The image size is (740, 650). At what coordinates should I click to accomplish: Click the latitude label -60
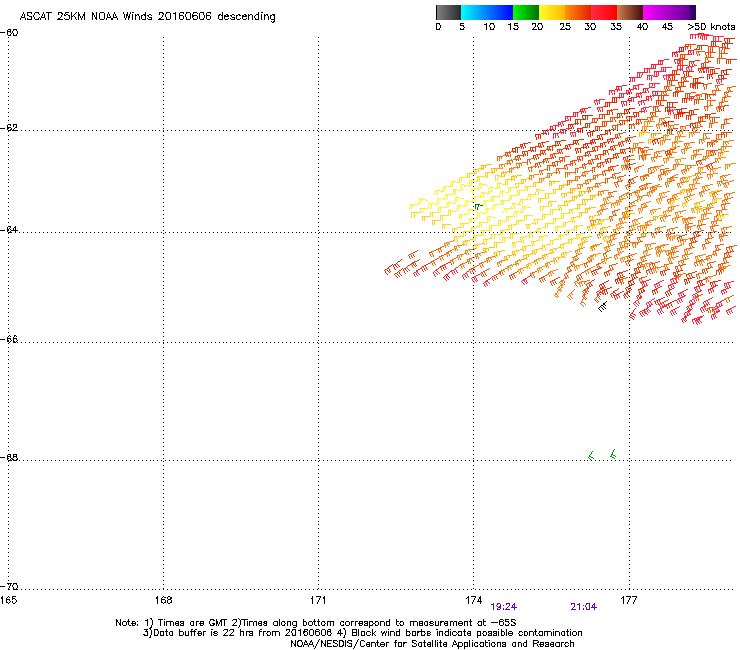pos(9,33)
